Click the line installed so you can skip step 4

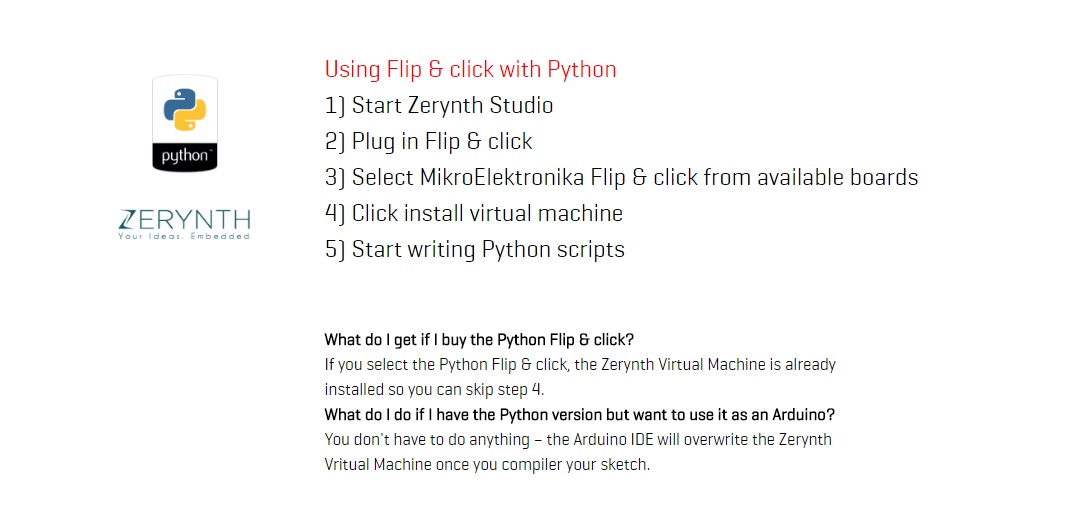pos(434,390)
